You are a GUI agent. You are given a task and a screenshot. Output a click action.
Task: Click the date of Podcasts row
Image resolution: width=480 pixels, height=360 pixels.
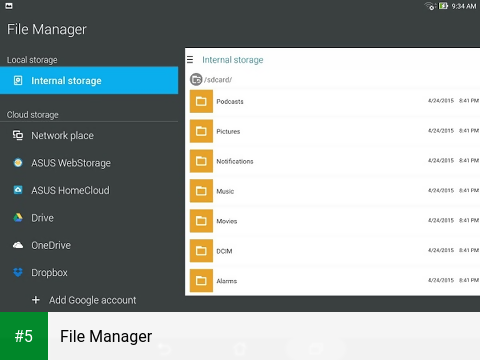(441, 101)
